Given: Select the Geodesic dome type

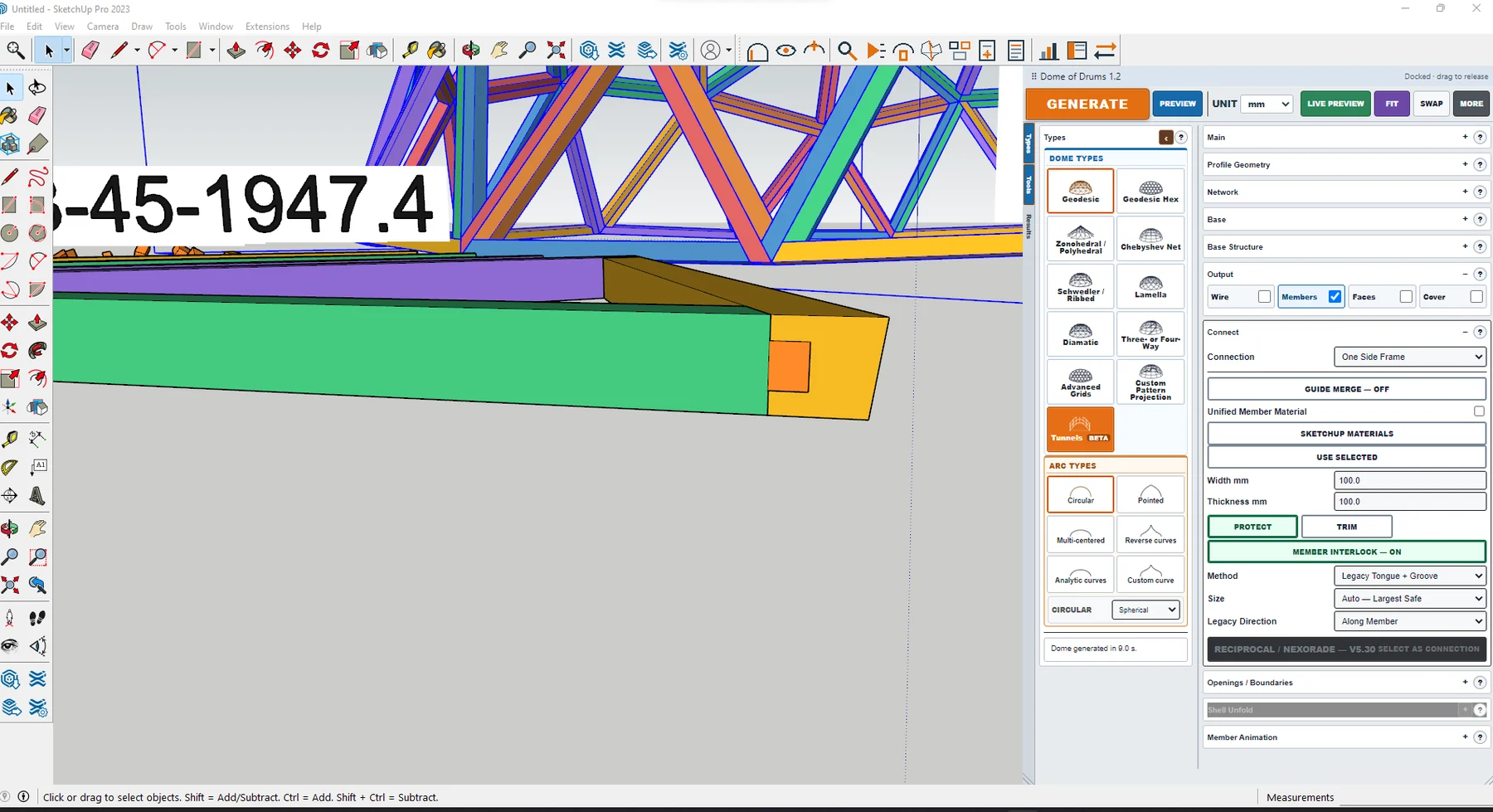Looking at the screenshot, I should tap(1080, 191).
